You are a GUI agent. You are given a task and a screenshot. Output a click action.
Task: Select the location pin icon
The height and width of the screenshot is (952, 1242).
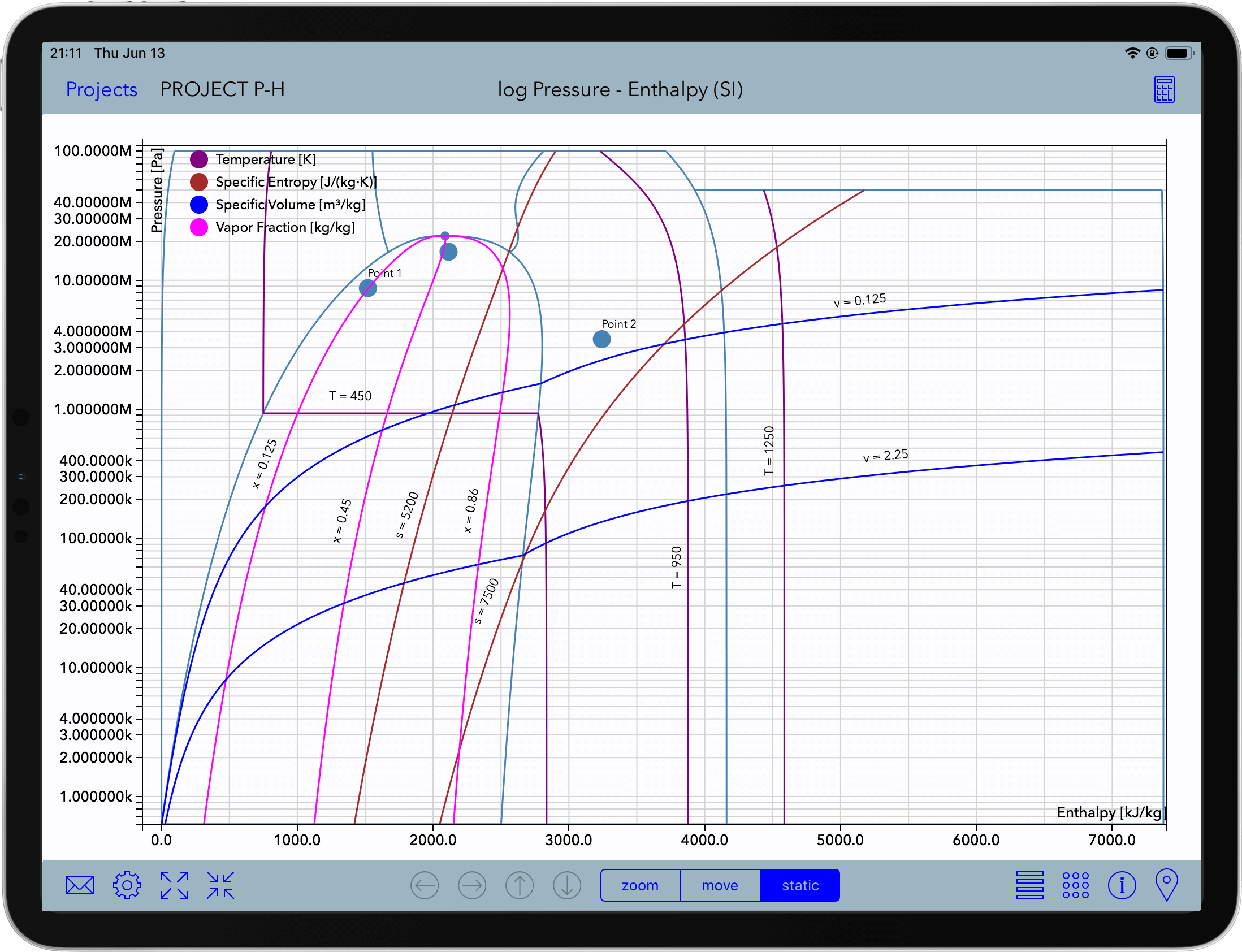(1167, 885)
